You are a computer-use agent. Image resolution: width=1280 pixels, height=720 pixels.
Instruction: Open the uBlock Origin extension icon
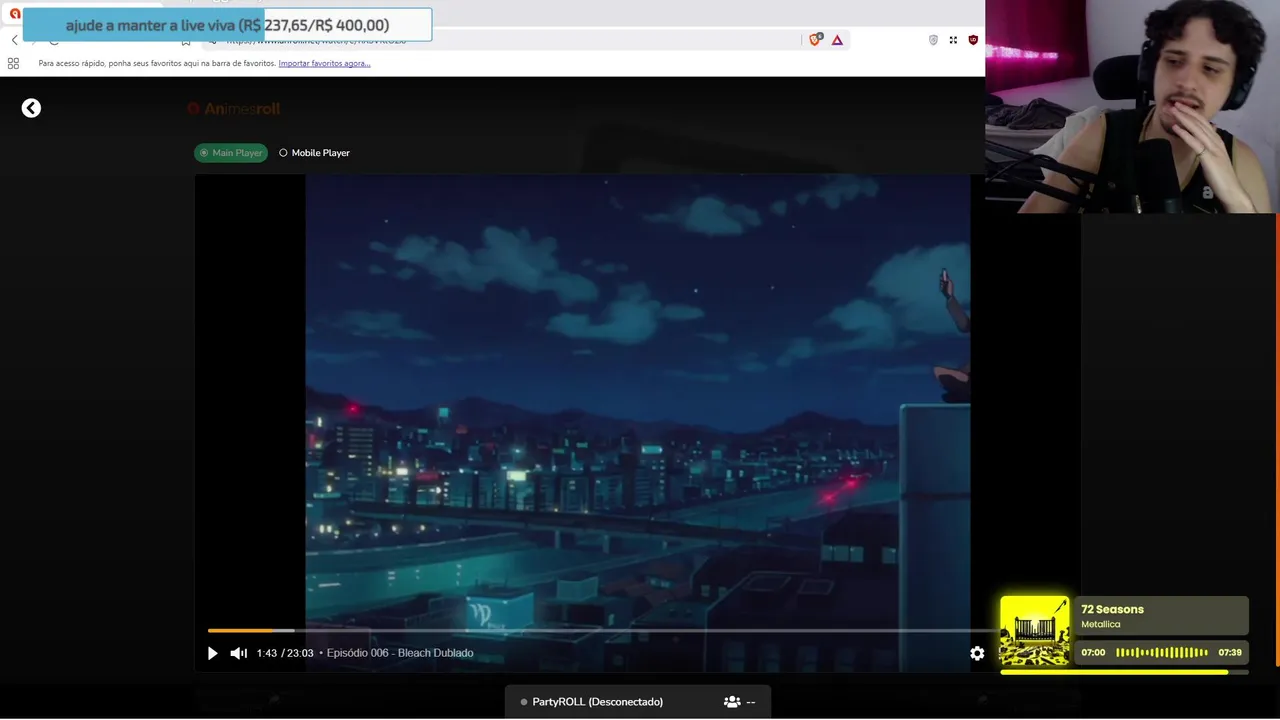tap(973, 40)
